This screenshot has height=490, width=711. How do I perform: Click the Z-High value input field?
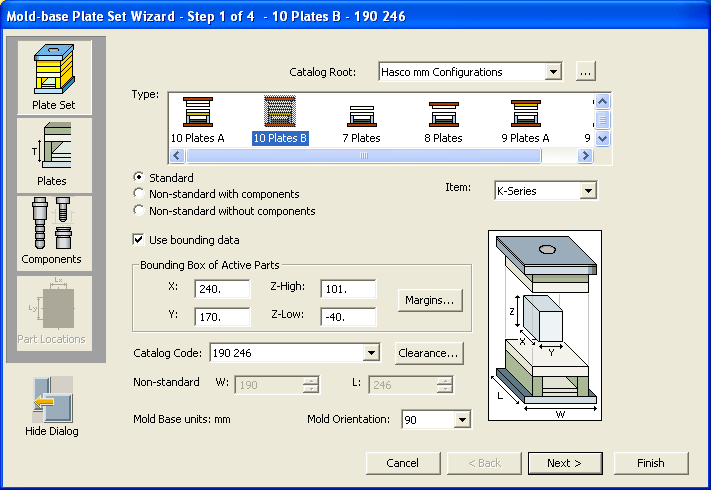pyautogui.click(x=347, y=289)
